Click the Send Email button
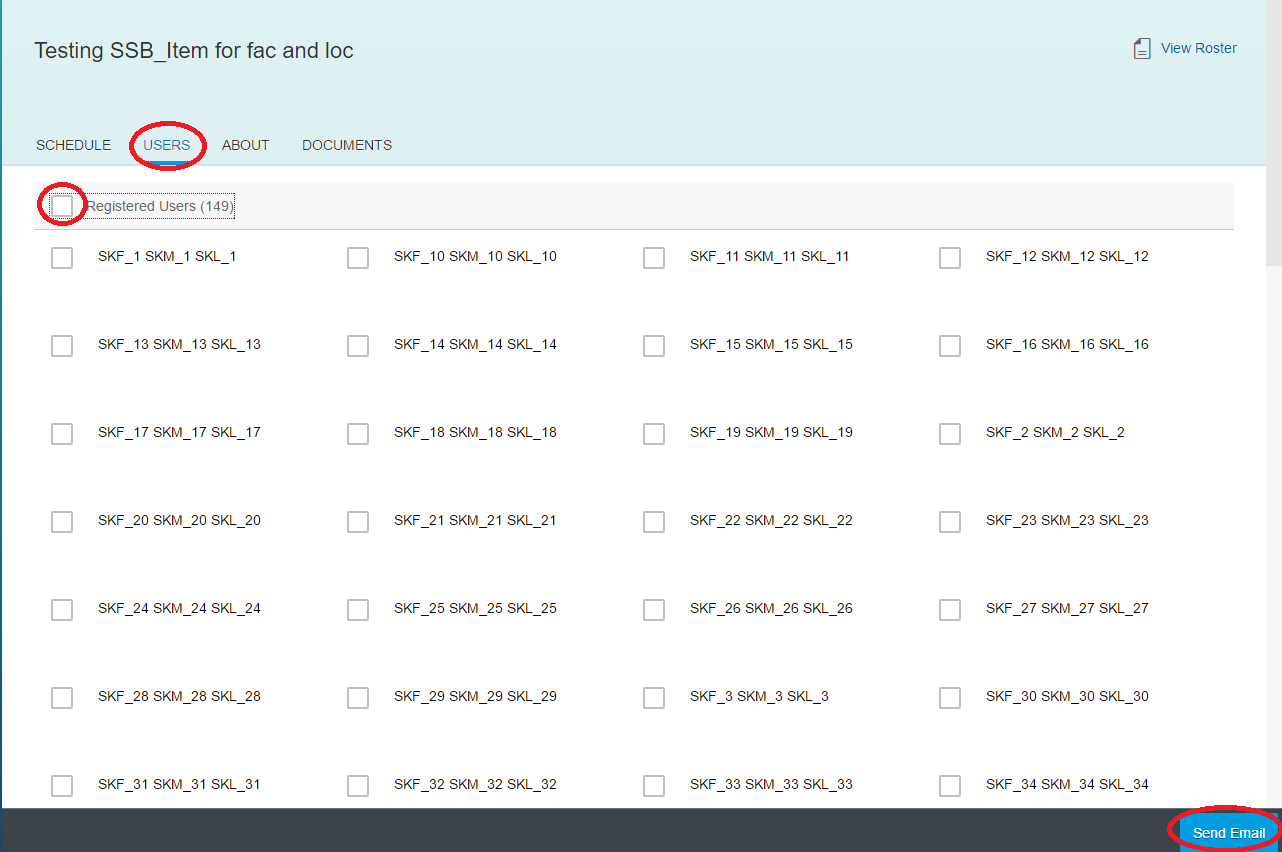1282x852 pixels. [1228, 833]
